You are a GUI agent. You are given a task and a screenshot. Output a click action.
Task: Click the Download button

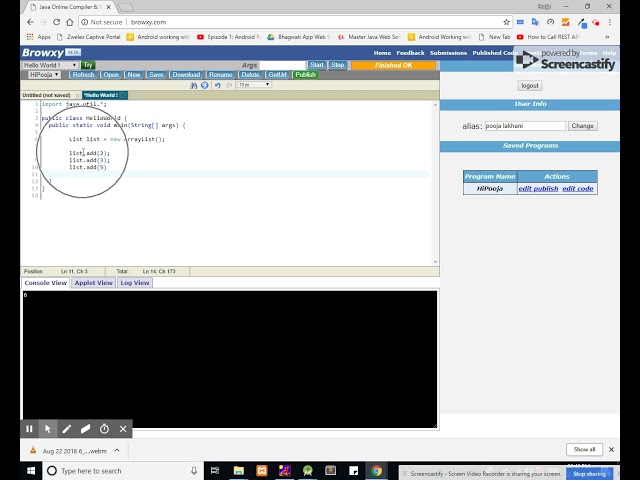pos(186,75)
